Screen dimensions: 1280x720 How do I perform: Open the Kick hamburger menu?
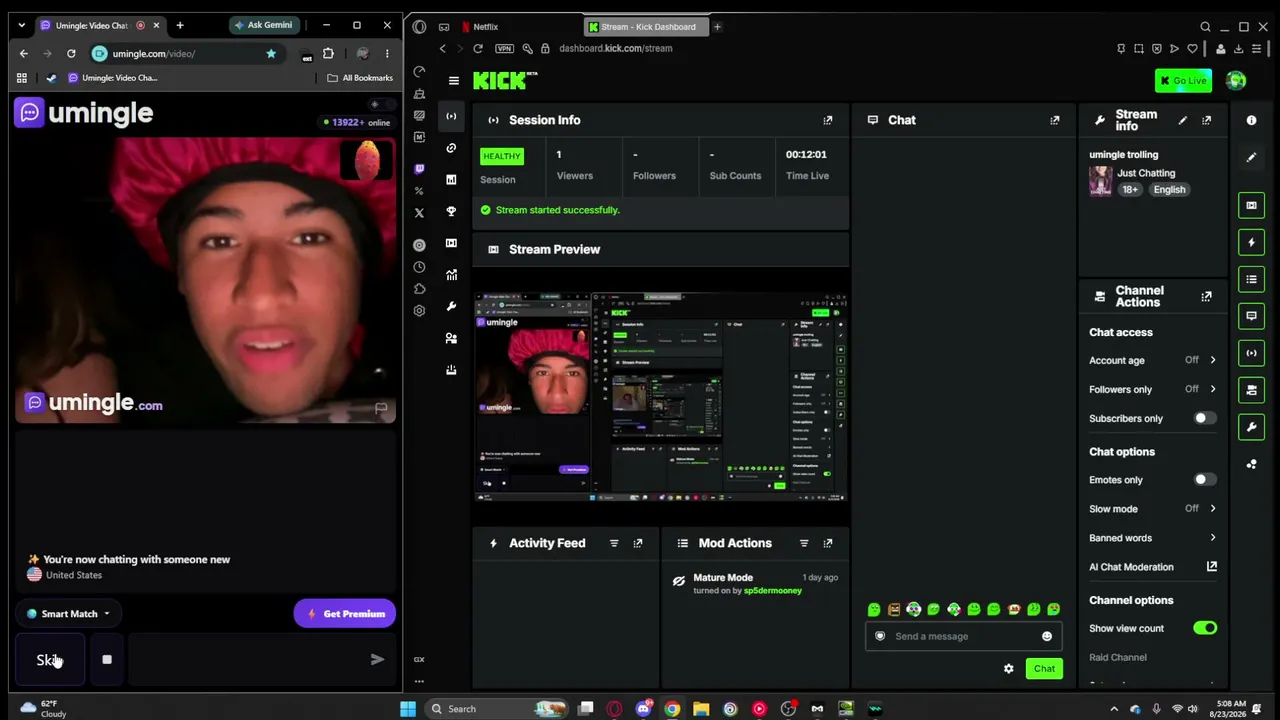(x=454, y=81)
